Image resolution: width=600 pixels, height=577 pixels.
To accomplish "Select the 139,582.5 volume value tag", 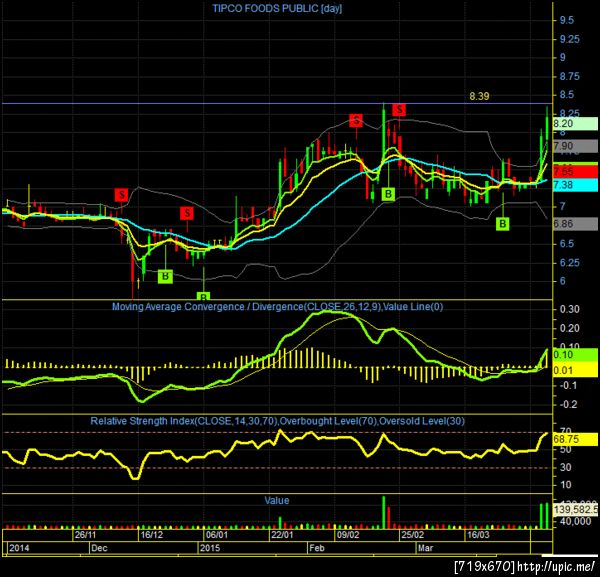I will pyautogui.click(x=575, y=510).
